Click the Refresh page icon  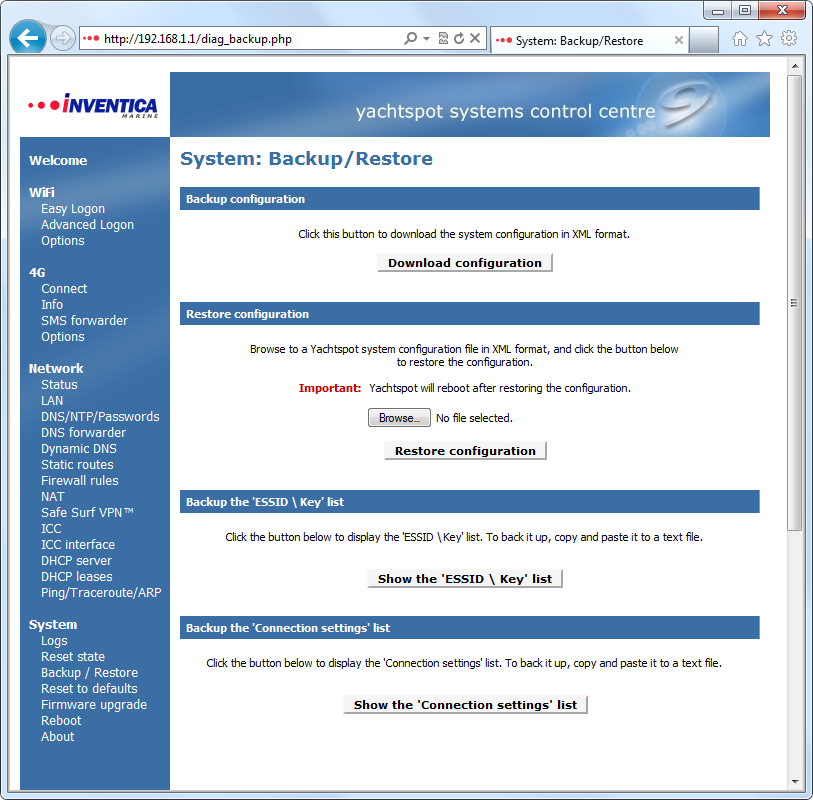point(459,38)
